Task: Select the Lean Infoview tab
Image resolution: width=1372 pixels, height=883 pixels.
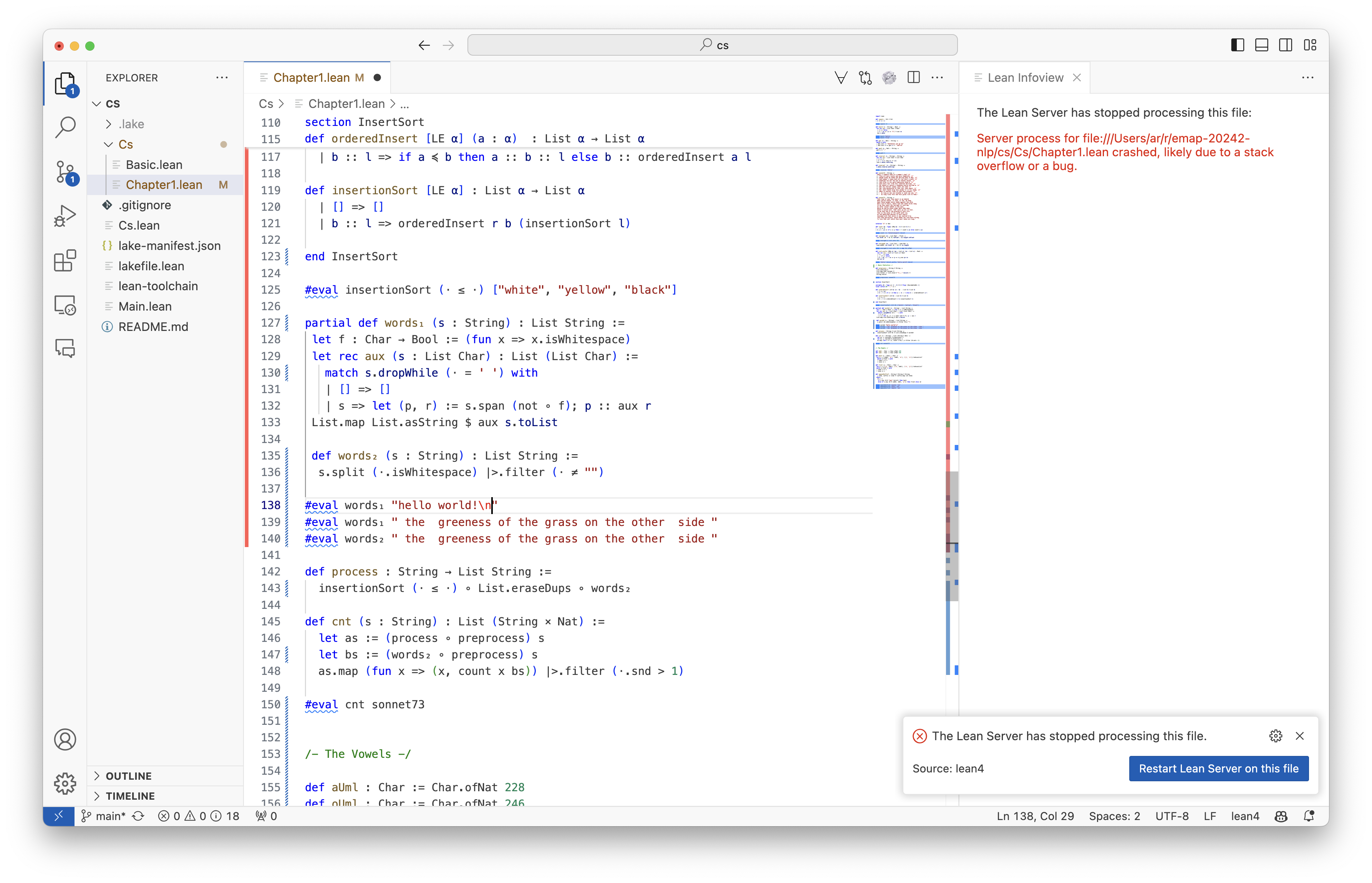Action: point(1025,78)
